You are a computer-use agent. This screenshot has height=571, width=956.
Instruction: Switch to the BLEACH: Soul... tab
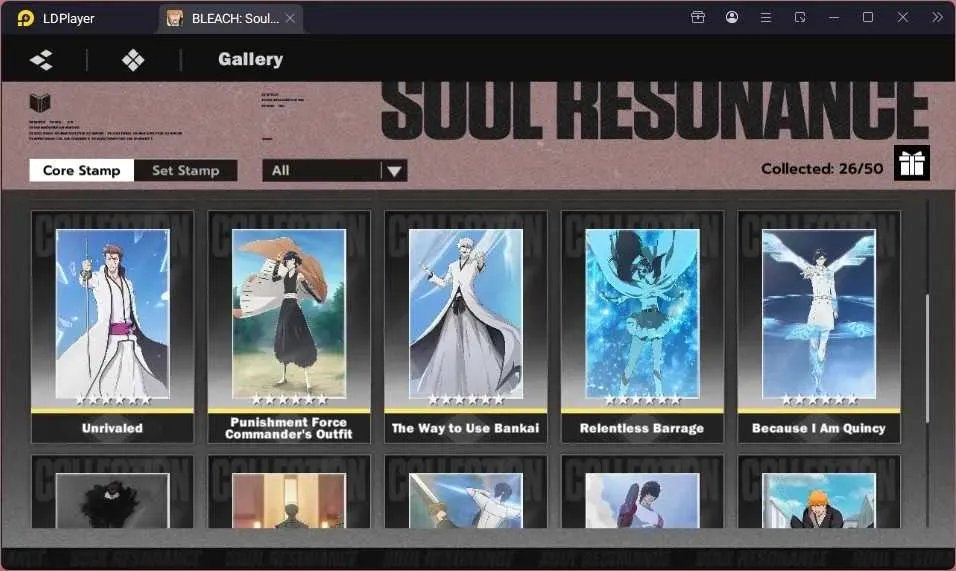click(230, 18)
